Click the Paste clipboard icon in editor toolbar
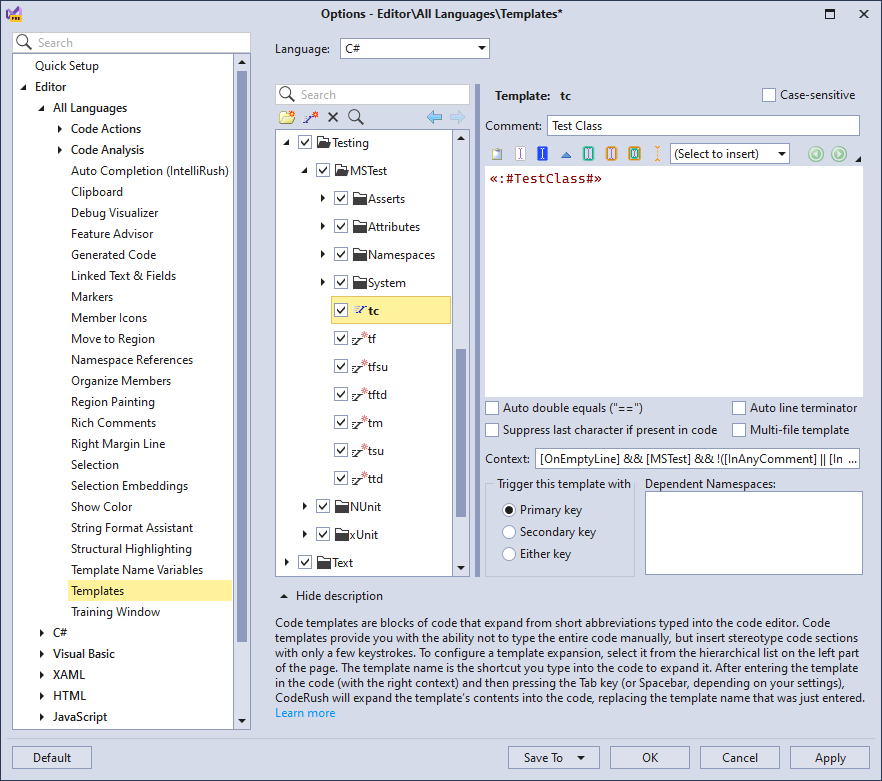This screenshot has width=882, height=781. coord(497,154)
